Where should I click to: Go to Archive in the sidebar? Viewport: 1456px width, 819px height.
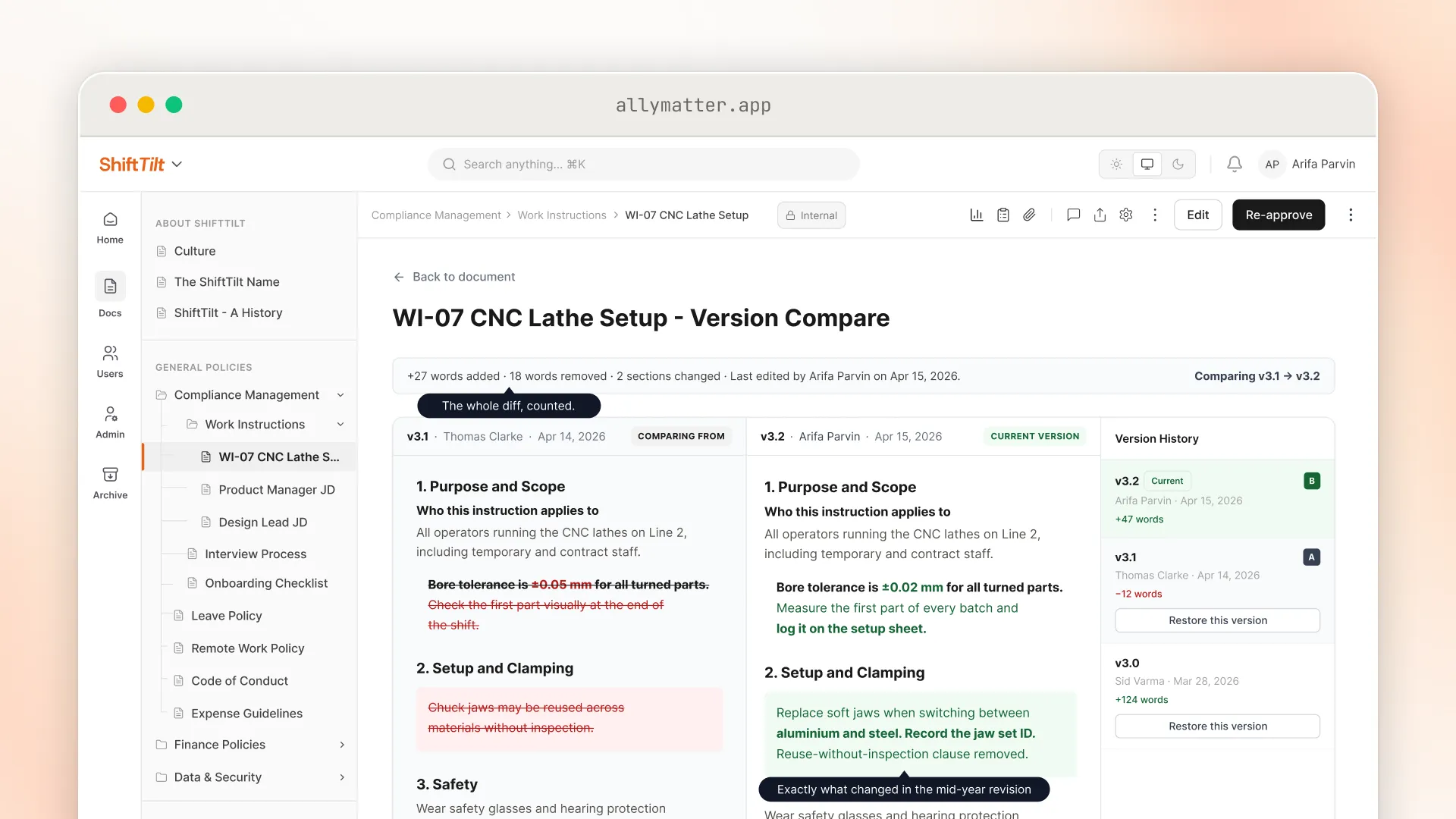[x=110, y=483]
